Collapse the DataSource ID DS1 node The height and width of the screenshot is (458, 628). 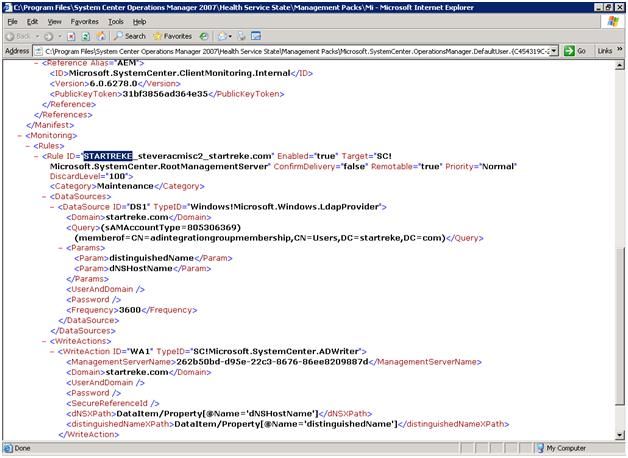[x=52, y=207]
